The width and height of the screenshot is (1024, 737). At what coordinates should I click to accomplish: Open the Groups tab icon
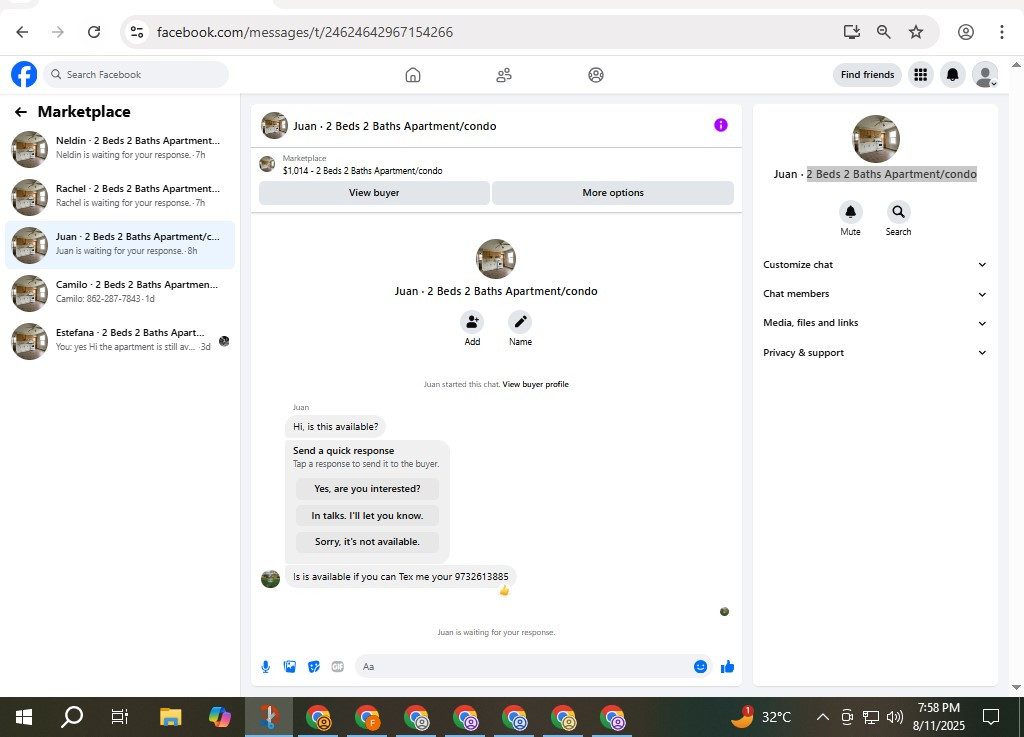[596, 75]
